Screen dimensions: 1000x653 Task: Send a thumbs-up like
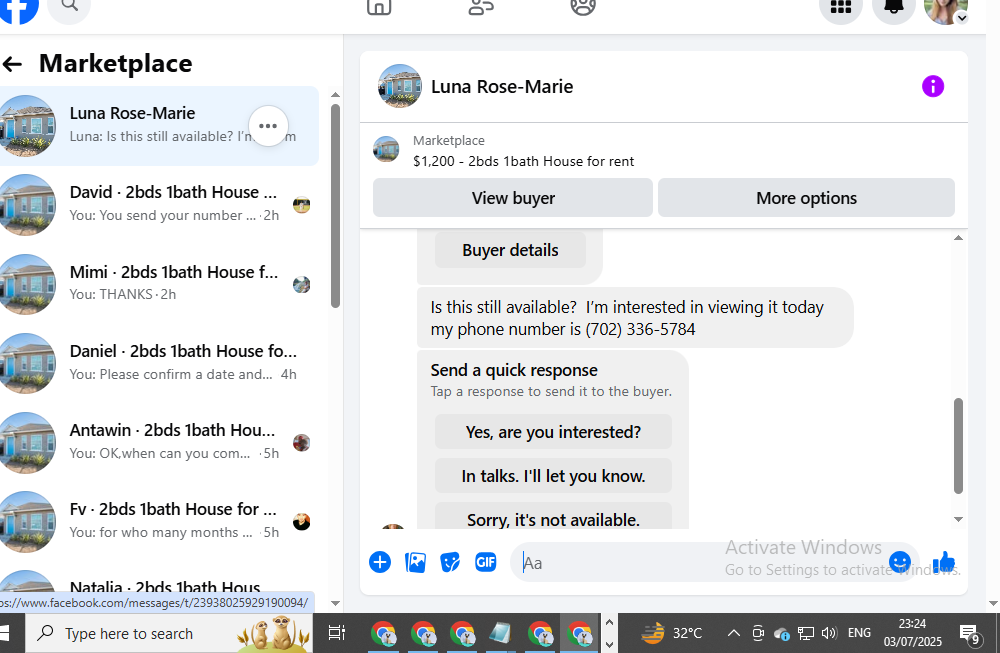pos(944,562)
